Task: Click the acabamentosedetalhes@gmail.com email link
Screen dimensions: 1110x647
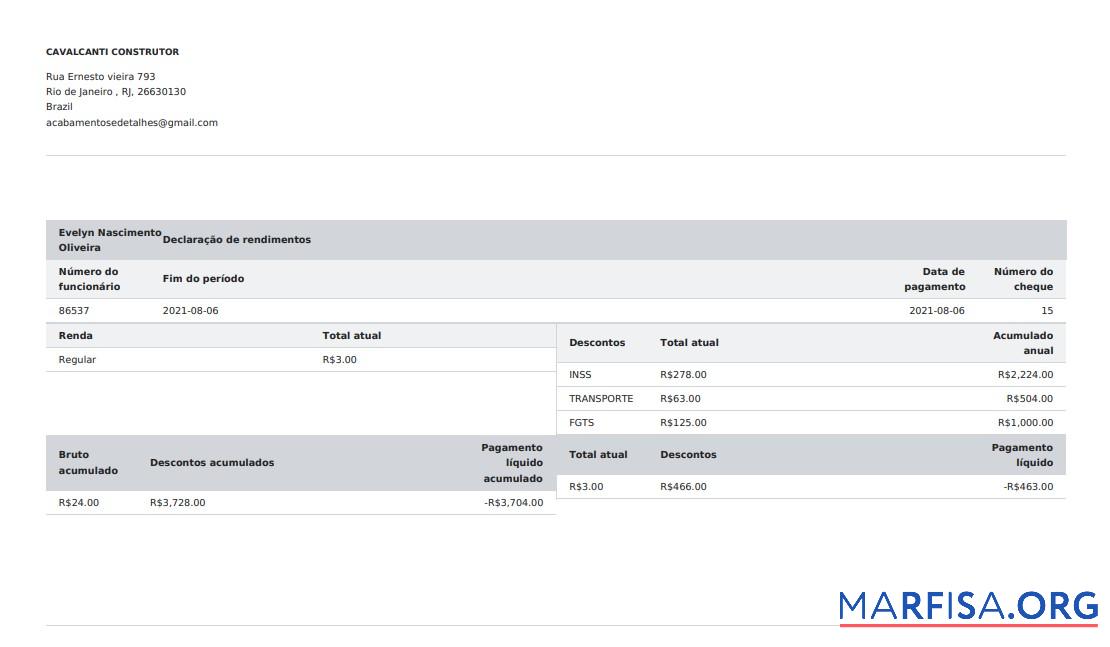Action: click(131, 122)
